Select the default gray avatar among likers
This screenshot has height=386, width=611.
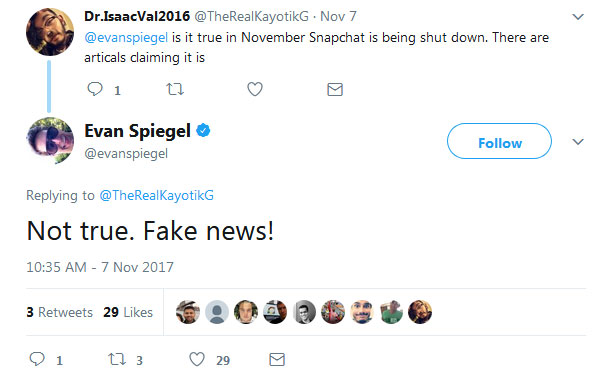(x=217, y=312)
